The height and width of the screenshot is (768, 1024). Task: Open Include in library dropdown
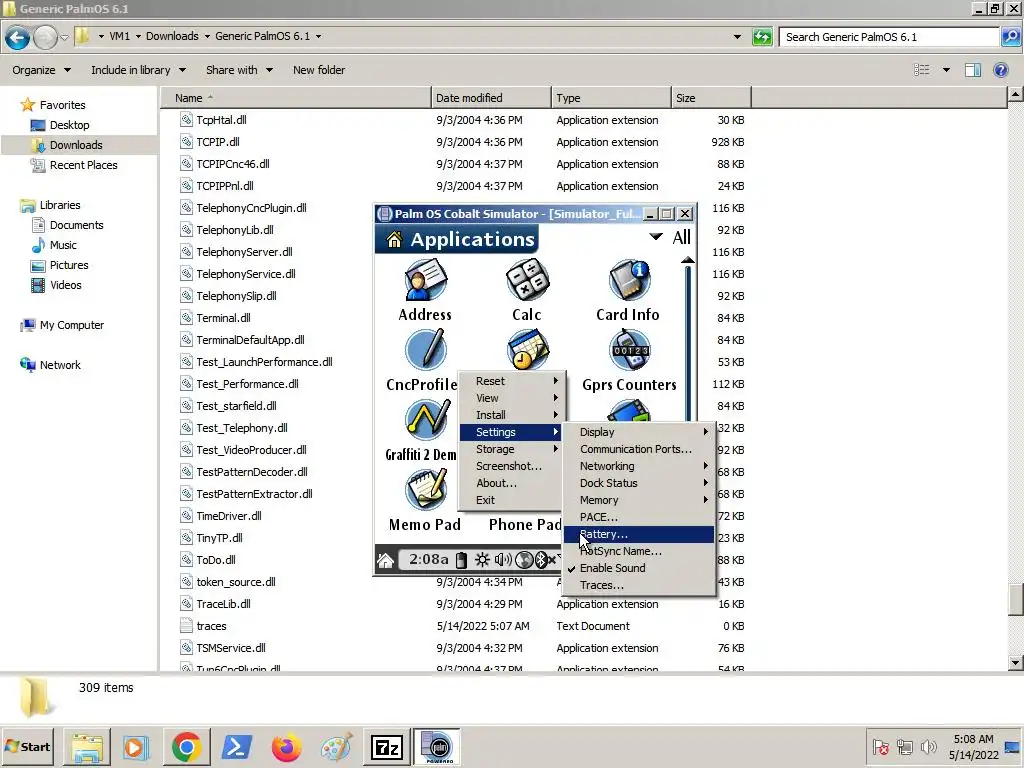pyautogui.click(x=138, y=70)
